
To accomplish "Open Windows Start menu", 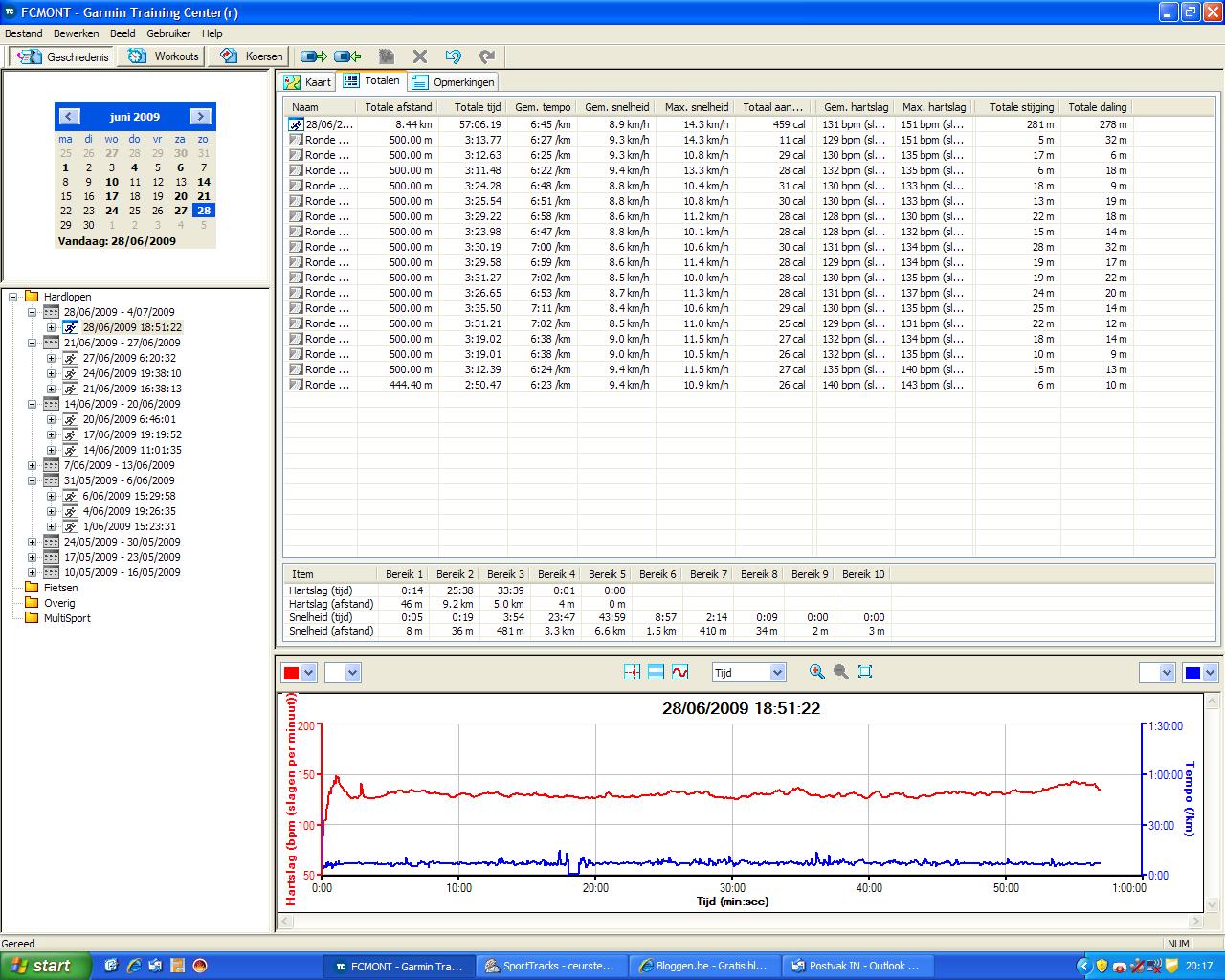I will coord(46,966).
